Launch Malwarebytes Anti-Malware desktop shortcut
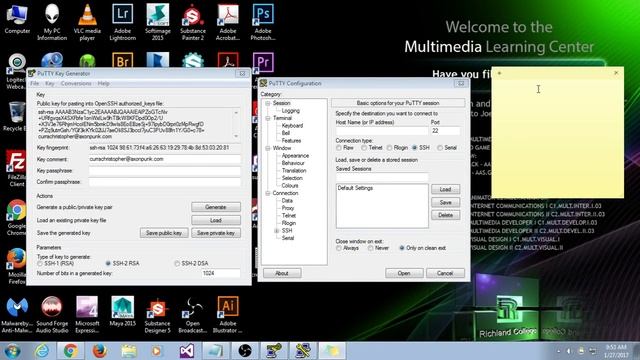 coord(17,315)
